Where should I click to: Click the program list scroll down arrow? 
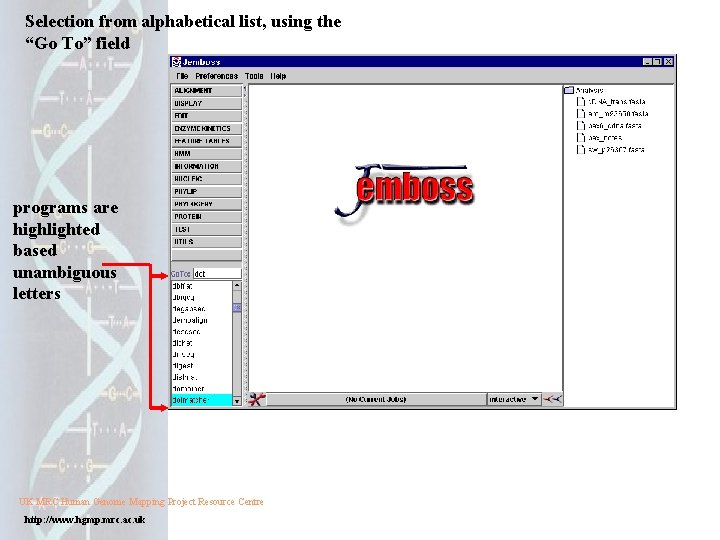pos(237,401)
